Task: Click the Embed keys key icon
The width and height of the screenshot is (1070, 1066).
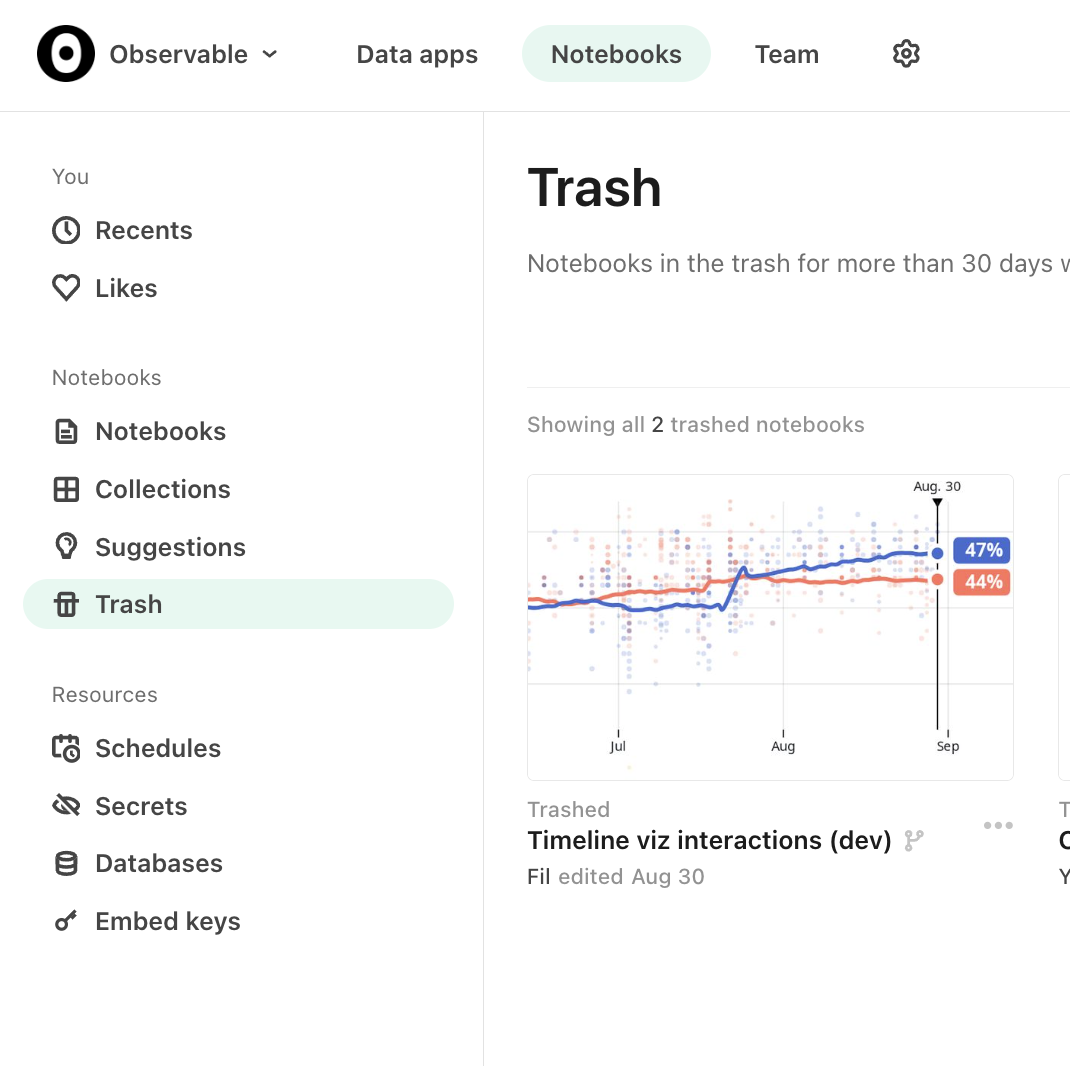Action: click(x=65, y=921)
